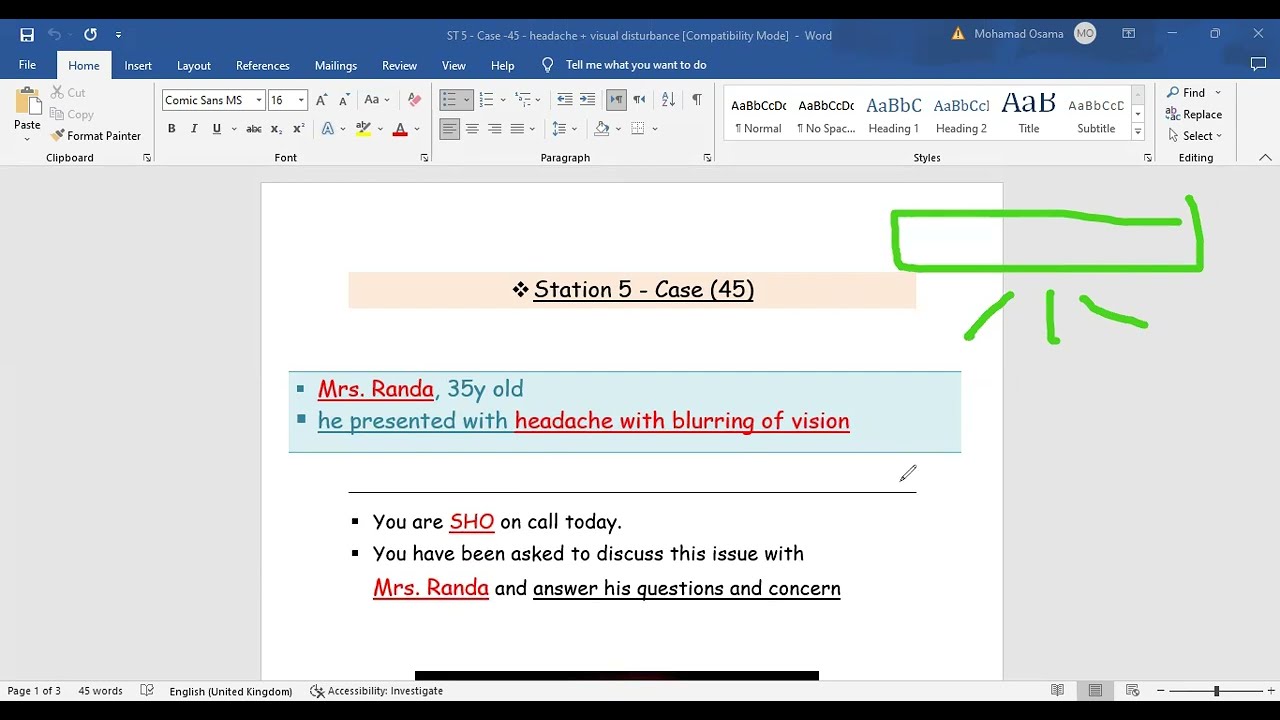Open Comments via the speech bubble icon
The width and height of the screenshot is (1280, 720).
point(1258,65)
